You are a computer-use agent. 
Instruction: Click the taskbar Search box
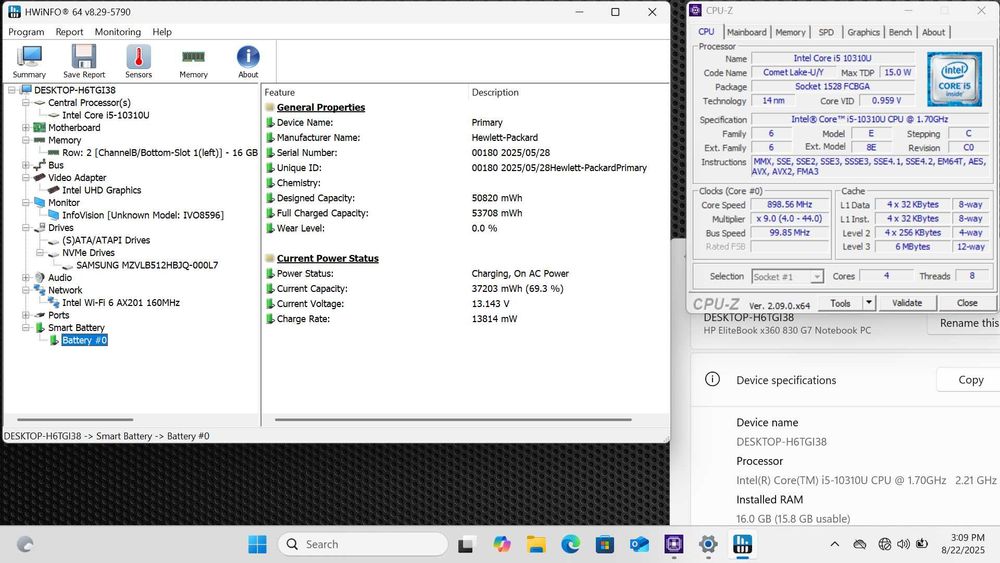[363, 545]
